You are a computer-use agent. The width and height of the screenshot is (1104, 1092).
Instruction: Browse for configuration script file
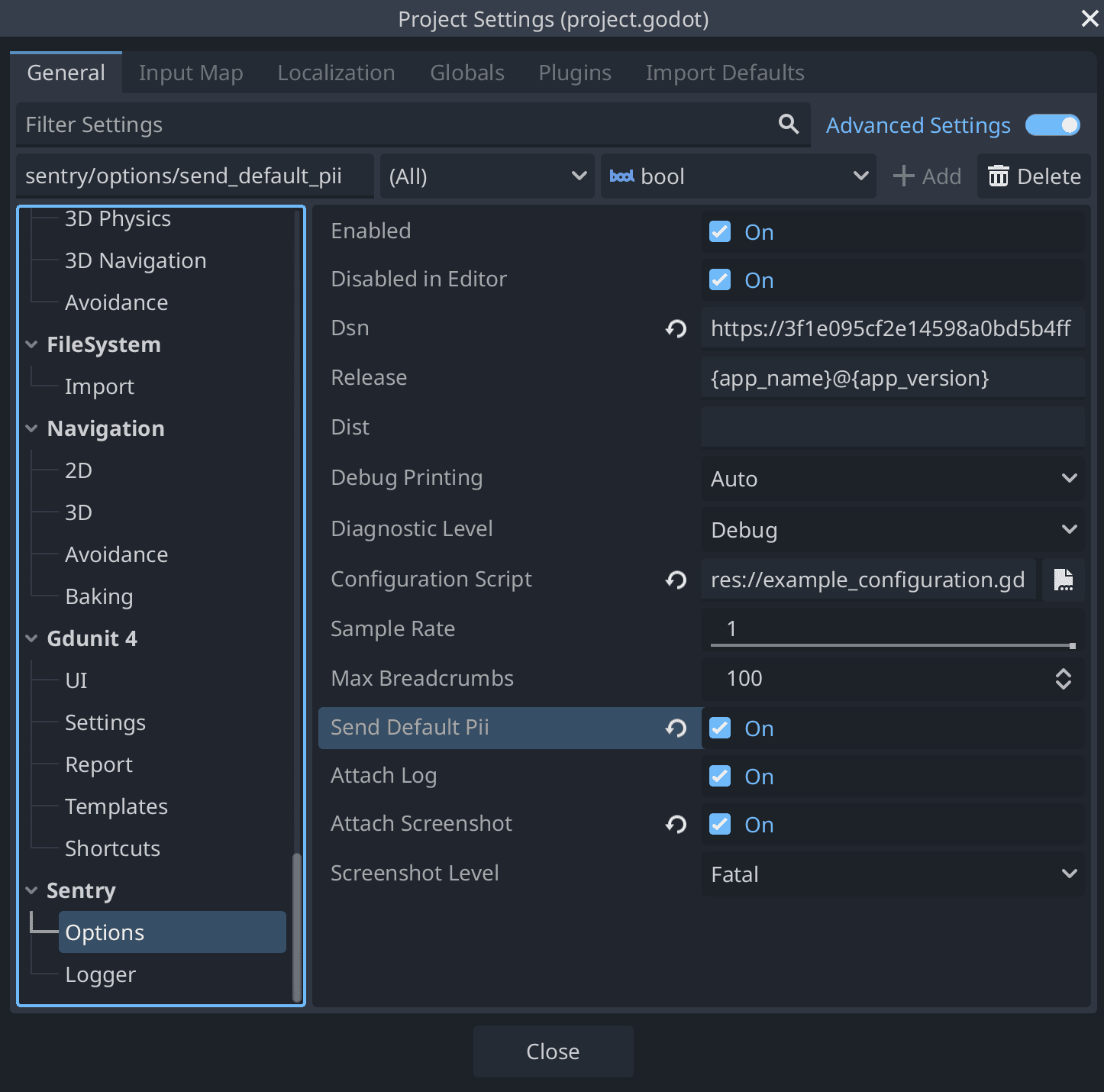[x=1063, y=580]
